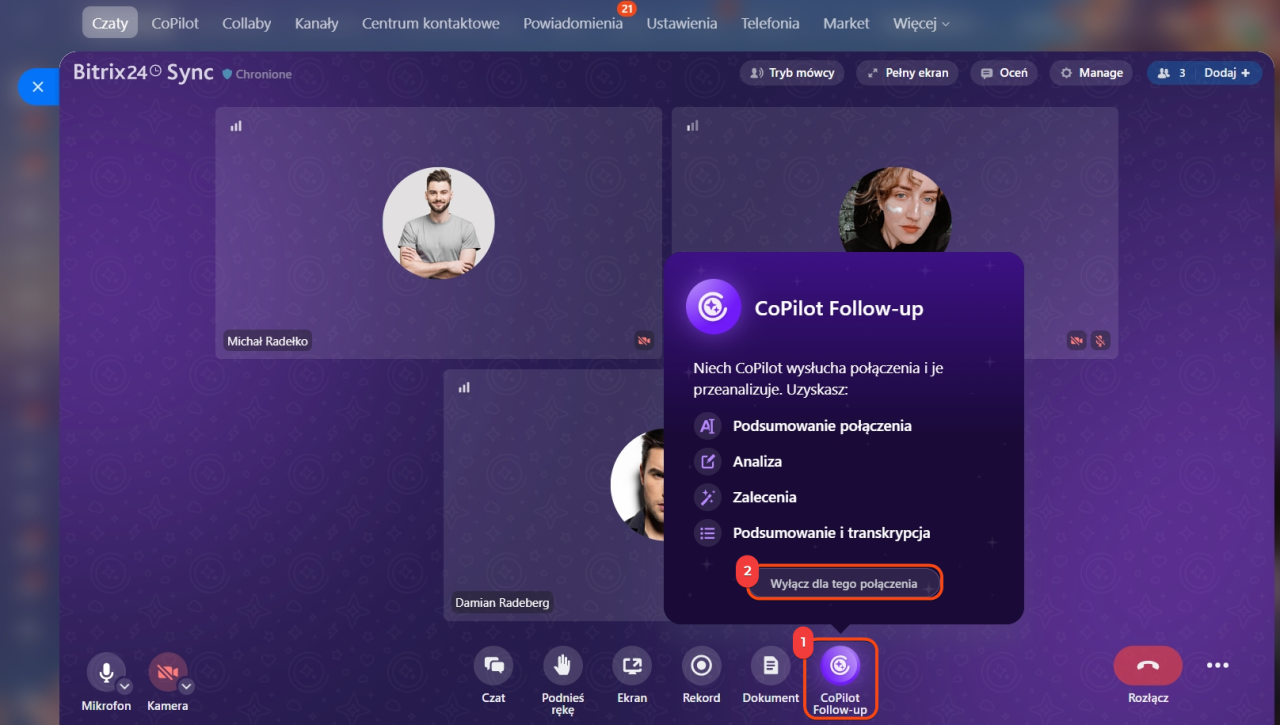Open Powiadomienia with 21 badge
Viewport: 1280px width, 725px height.
pos(573,23)
